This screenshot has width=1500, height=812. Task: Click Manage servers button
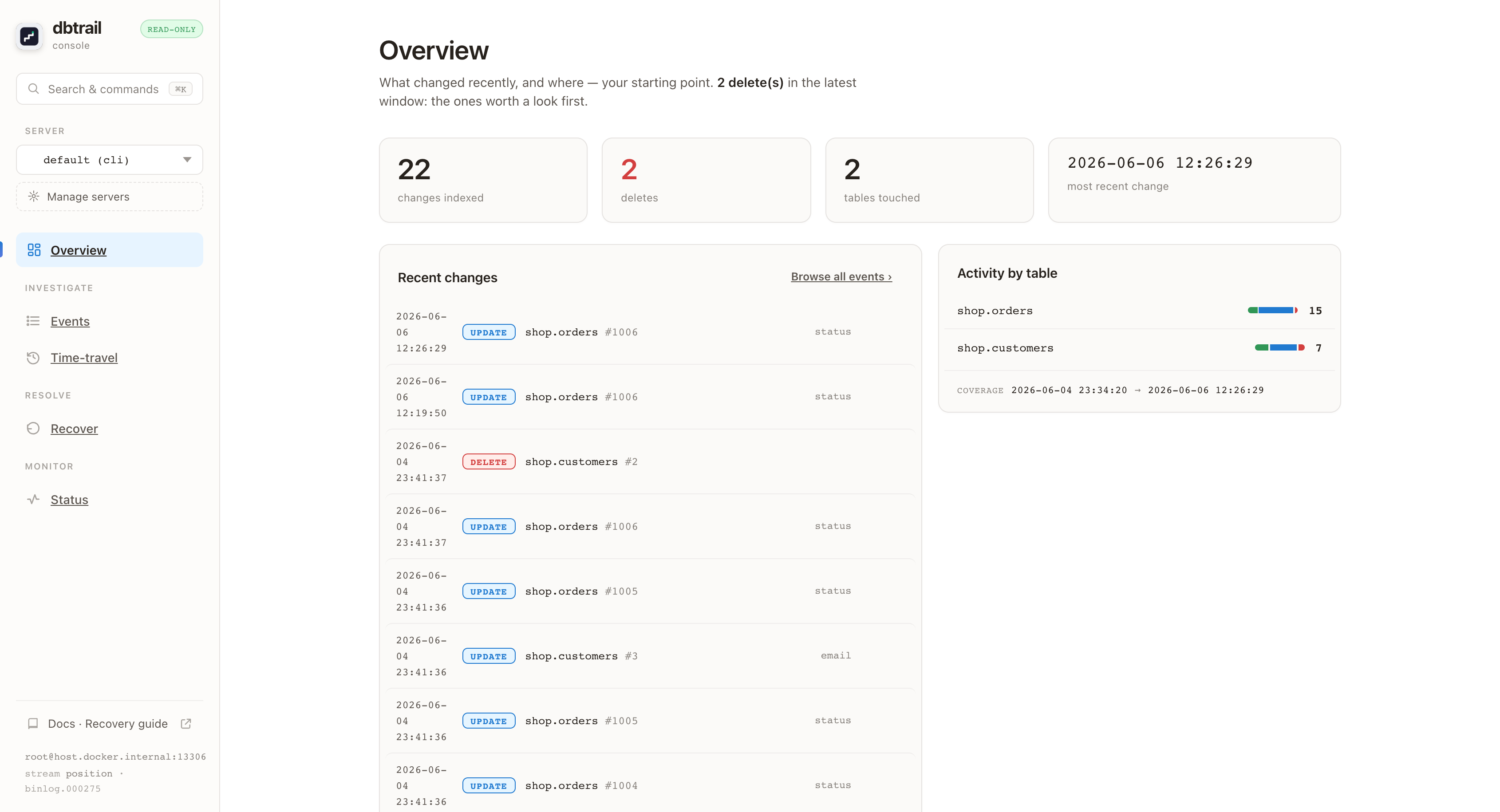pyautogui.click(x=110, y=196)
